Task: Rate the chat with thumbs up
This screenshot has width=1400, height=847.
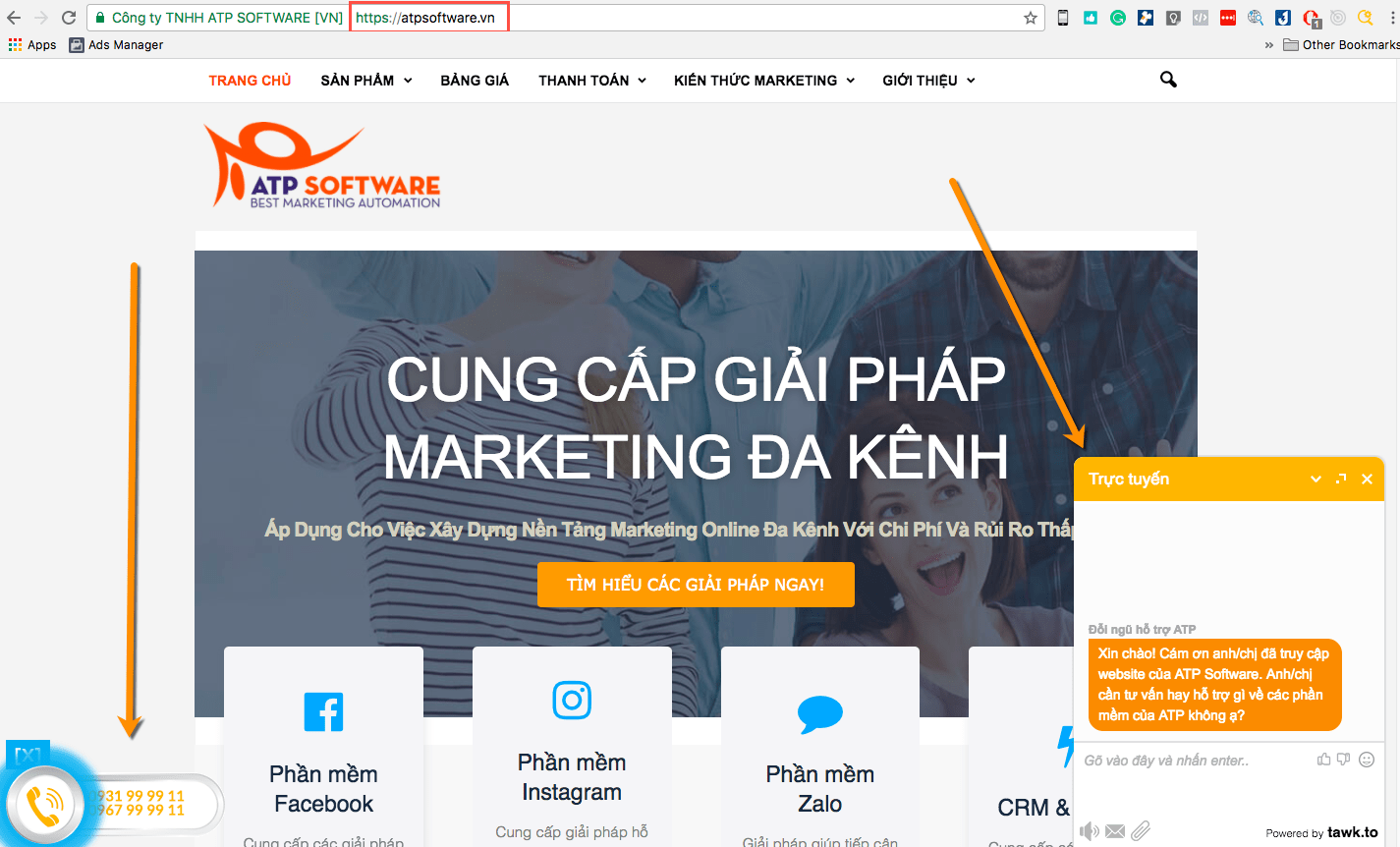Action: click(1324, 760)
